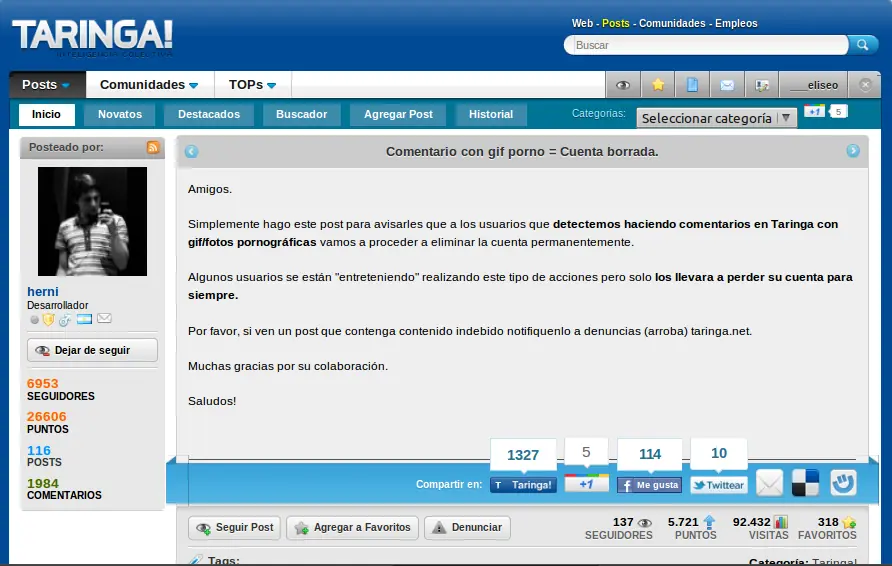Screen dimensions: 892x566
Task: Select the Novatos tab
Action: [120, 114]
